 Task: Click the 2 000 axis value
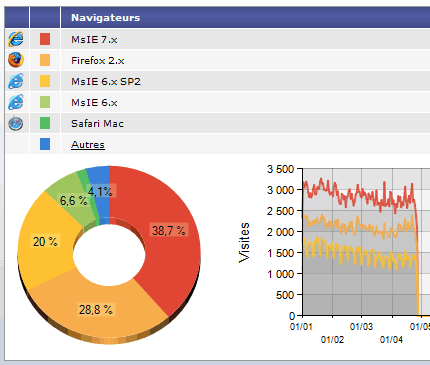click(x=281, y=232)
